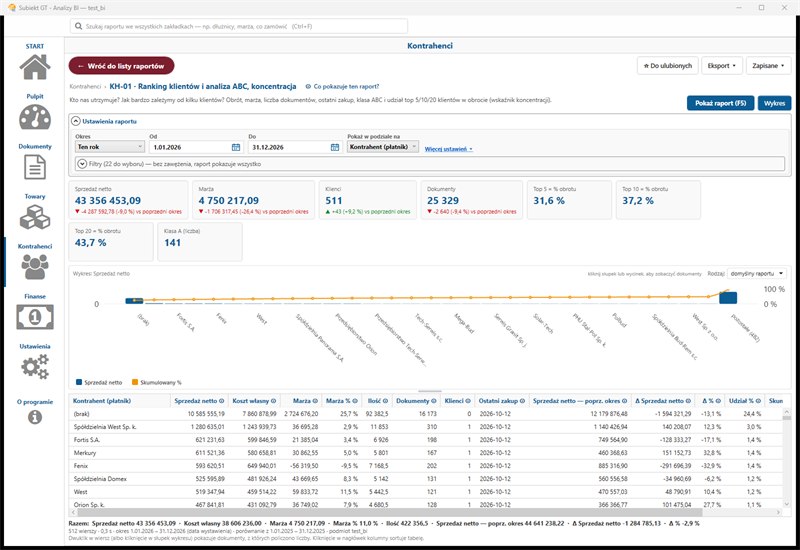Viewport: 800px width, 550px height.
Task: Click the Skumulowany % legend swatch
Action: click(135, 382)
